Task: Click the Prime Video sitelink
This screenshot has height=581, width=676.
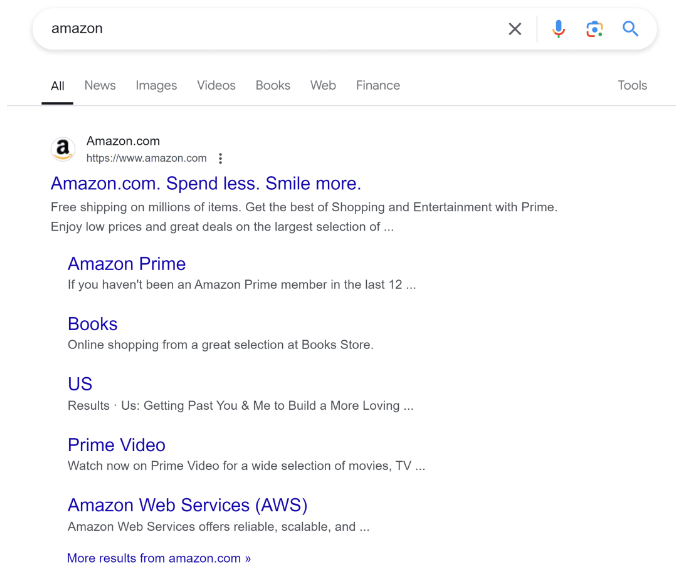Action: pyautogui.click(x=117, y=445)
